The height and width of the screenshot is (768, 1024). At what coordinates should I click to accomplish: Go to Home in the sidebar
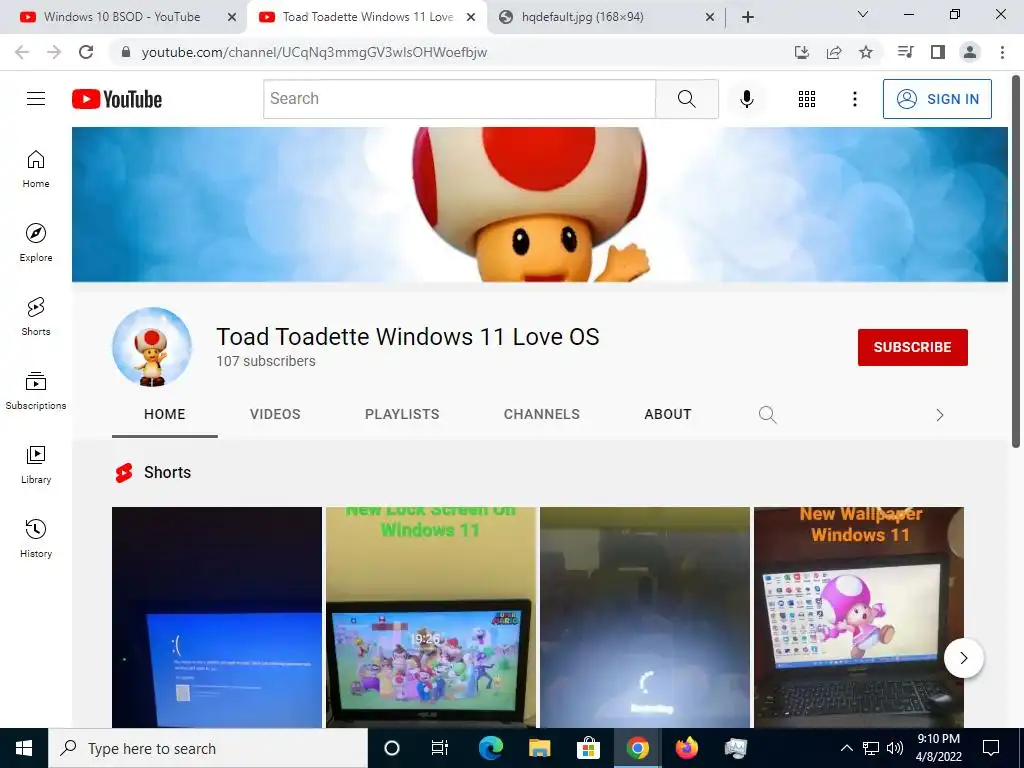[36, 169]
